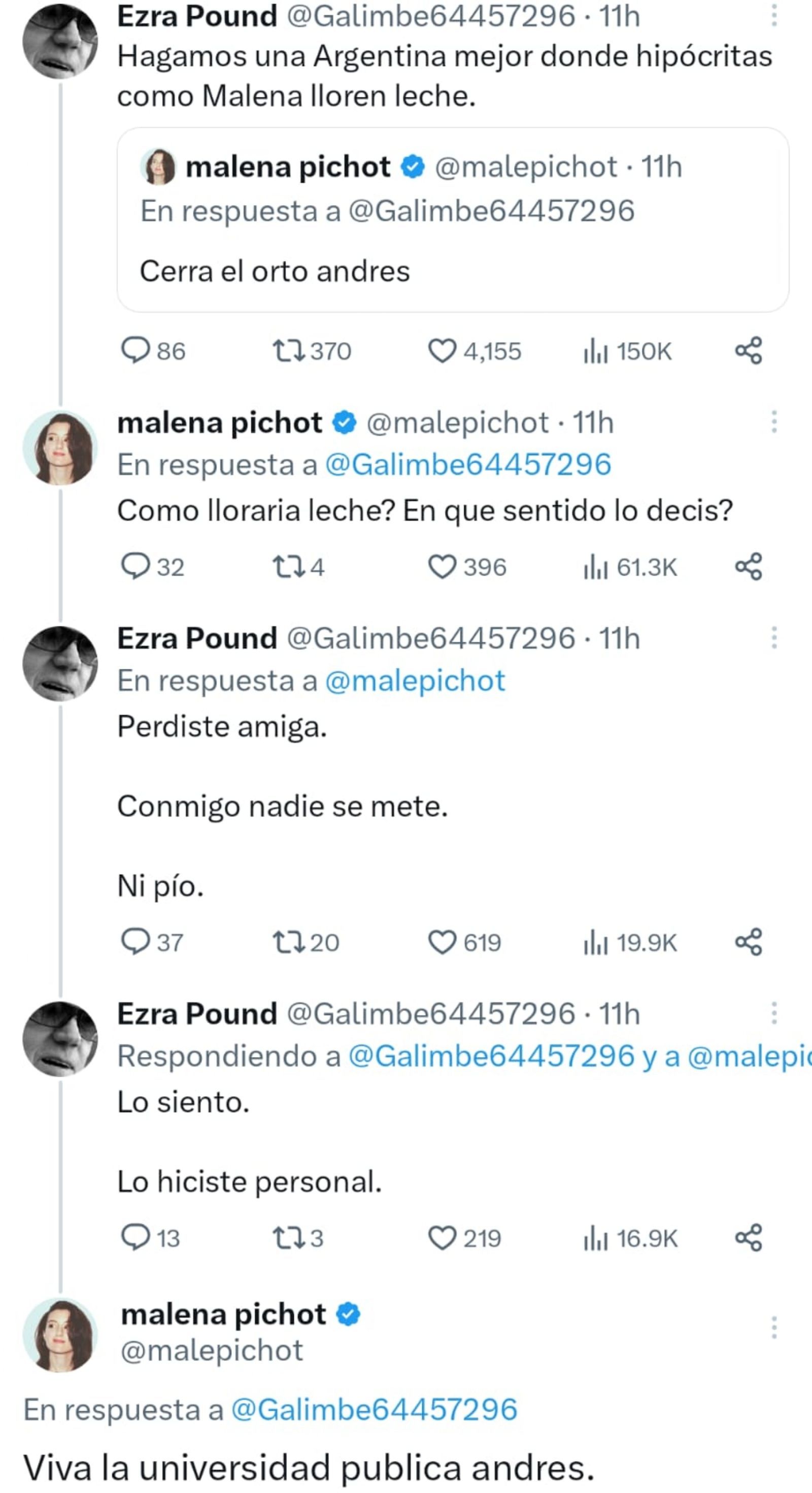Open the @malepichot mention link in 'Perdiste amiga' reply
812x1493 pixels.
coord(415,681)
